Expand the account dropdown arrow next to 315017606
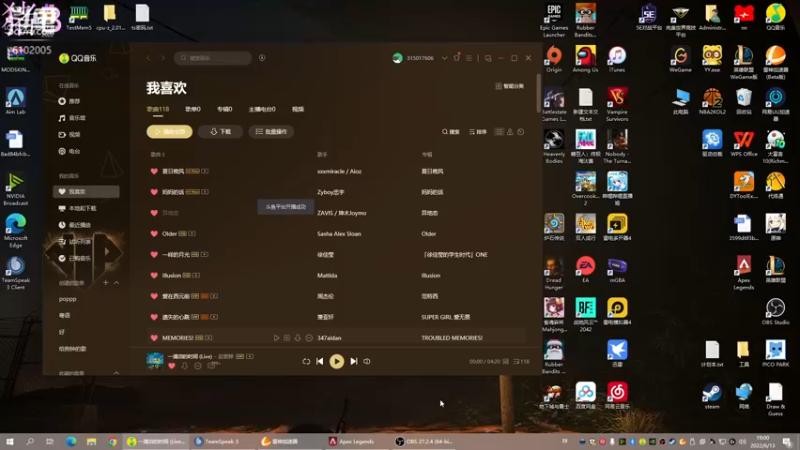Viewport: 800px width, 450px height. [444, 58]
